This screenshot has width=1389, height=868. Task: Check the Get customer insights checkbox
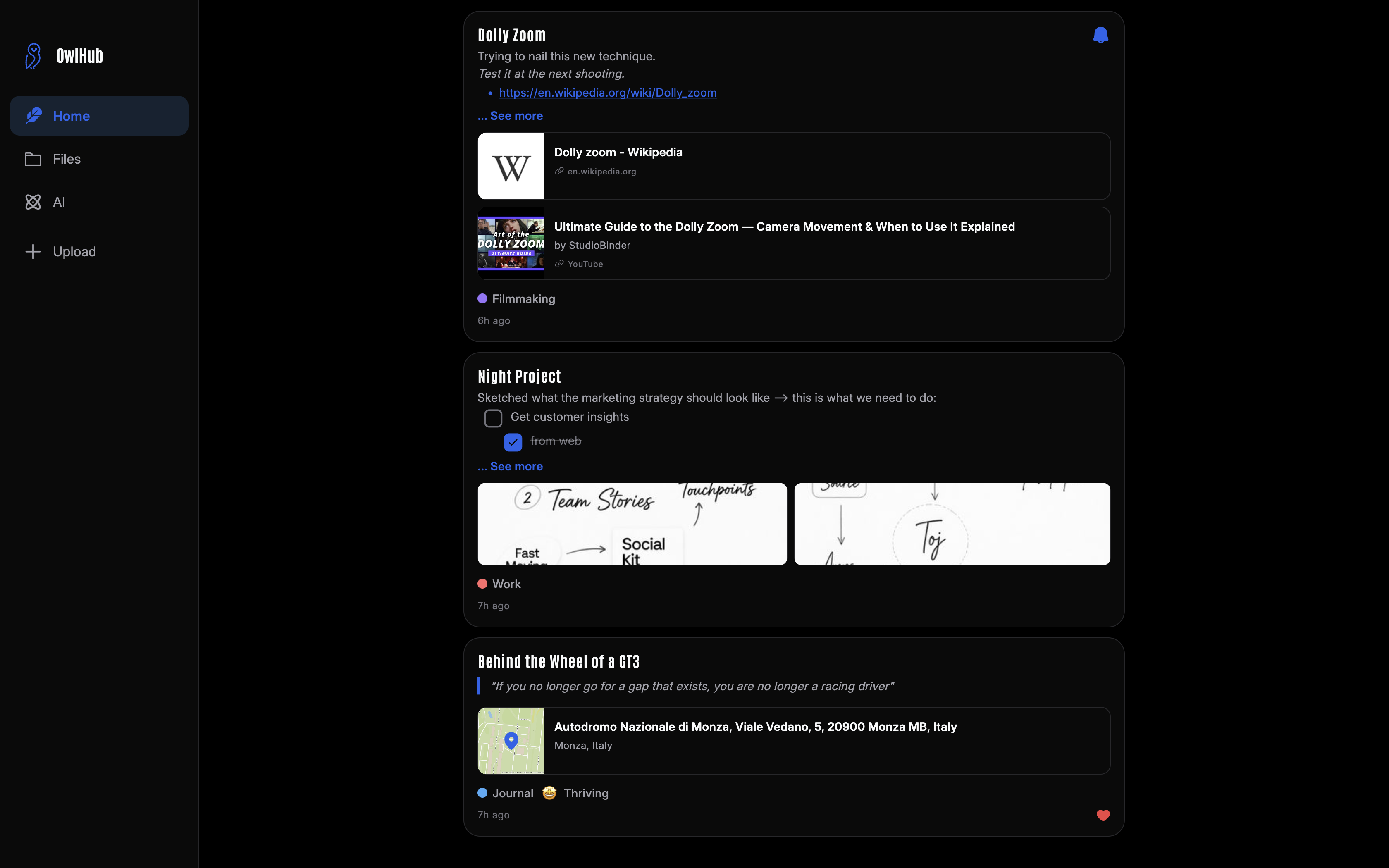point(492,417)
